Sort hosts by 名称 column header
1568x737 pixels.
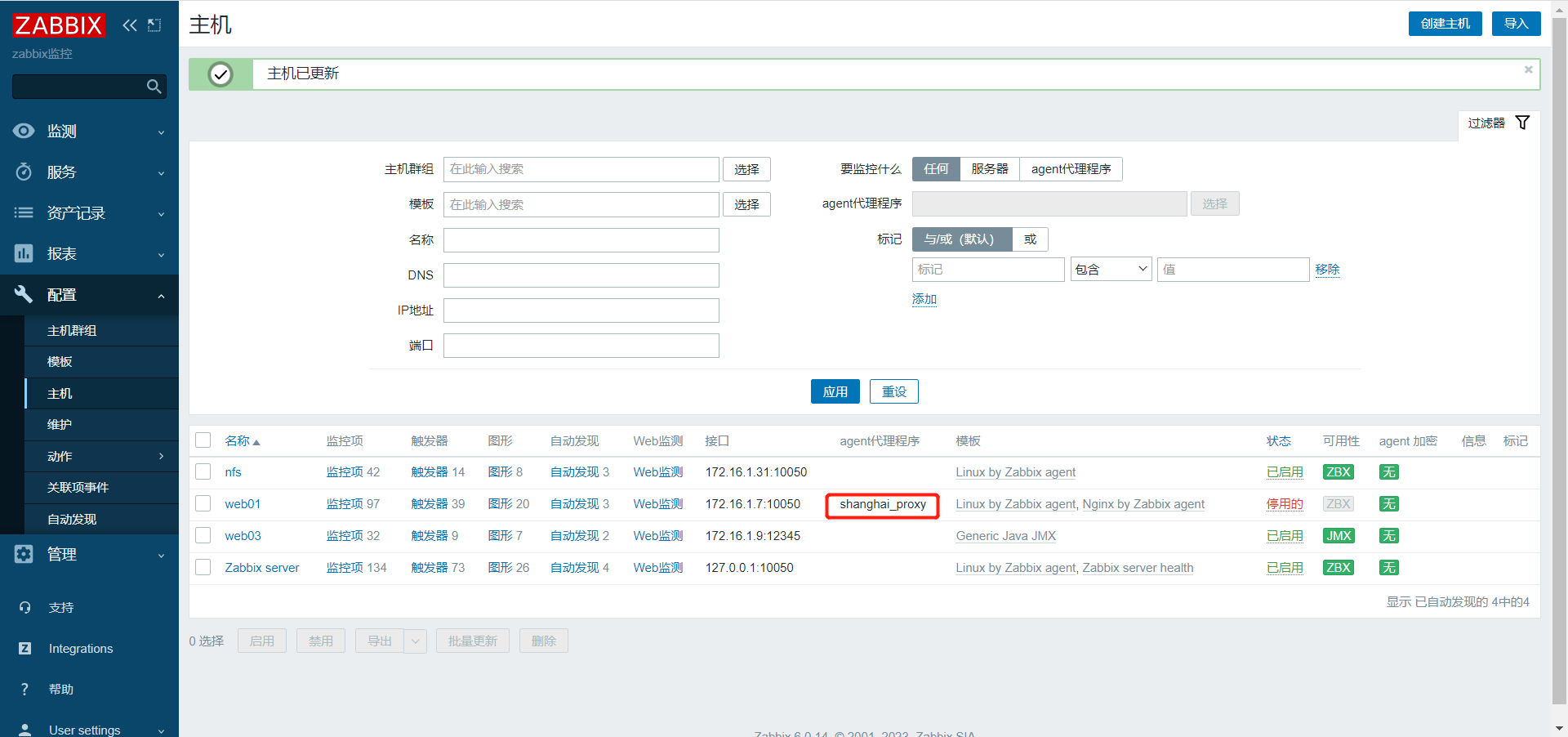(x=242, y=441)
